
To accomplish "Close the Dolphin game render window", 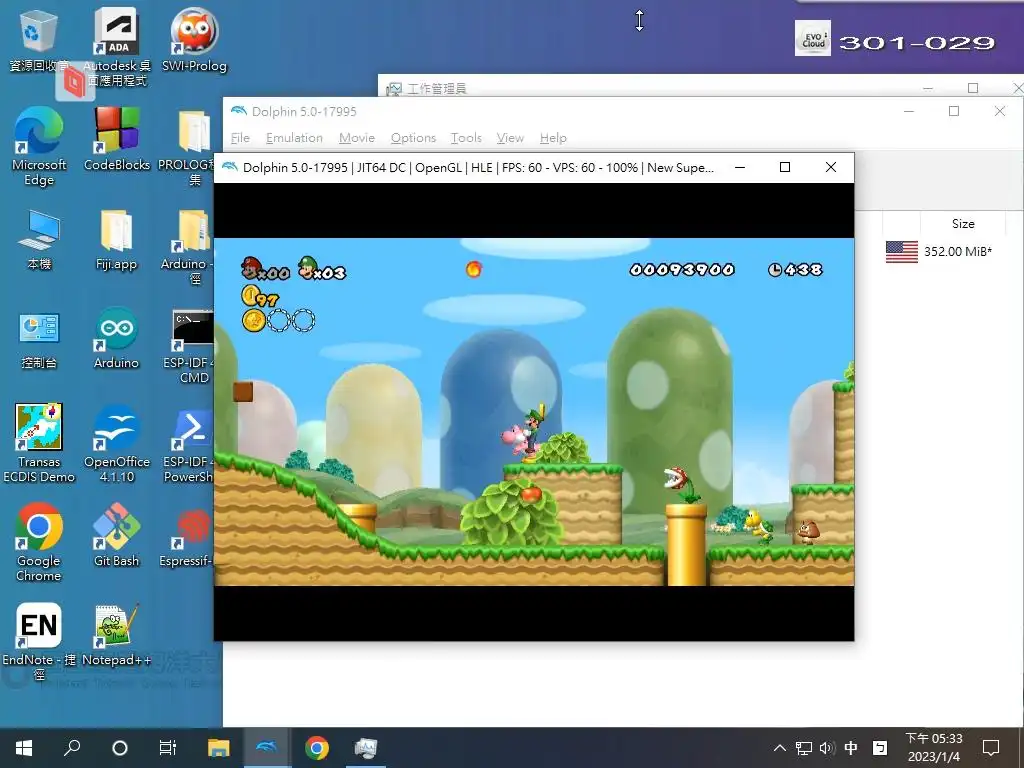I will pos(831,167).
